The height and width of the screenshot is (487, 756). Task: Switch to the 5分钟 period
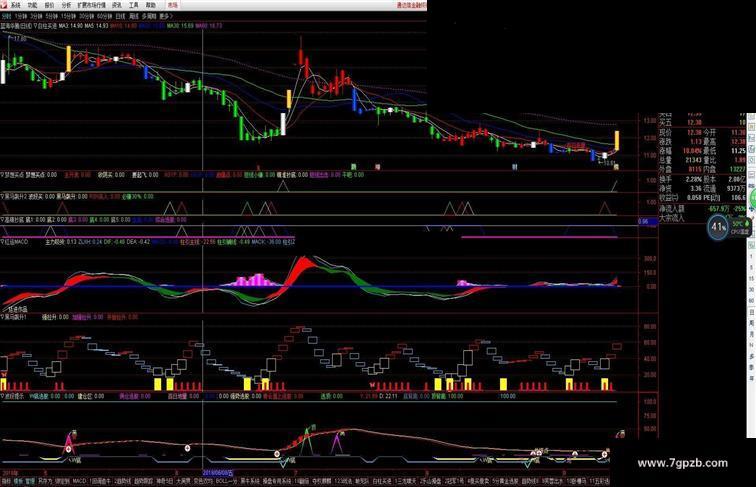pos(52,16)
